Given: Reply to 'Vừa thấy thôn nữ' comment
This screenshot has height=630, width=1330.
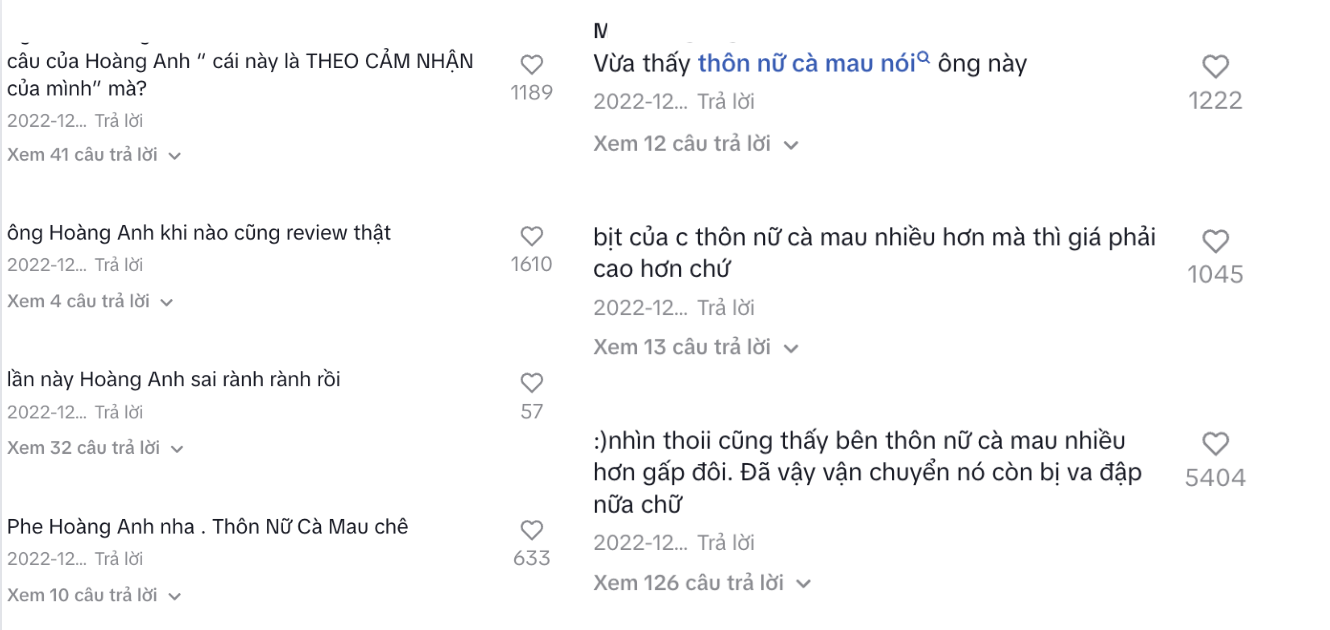Looking at the screenshot, I should click(x=726, y=101).
